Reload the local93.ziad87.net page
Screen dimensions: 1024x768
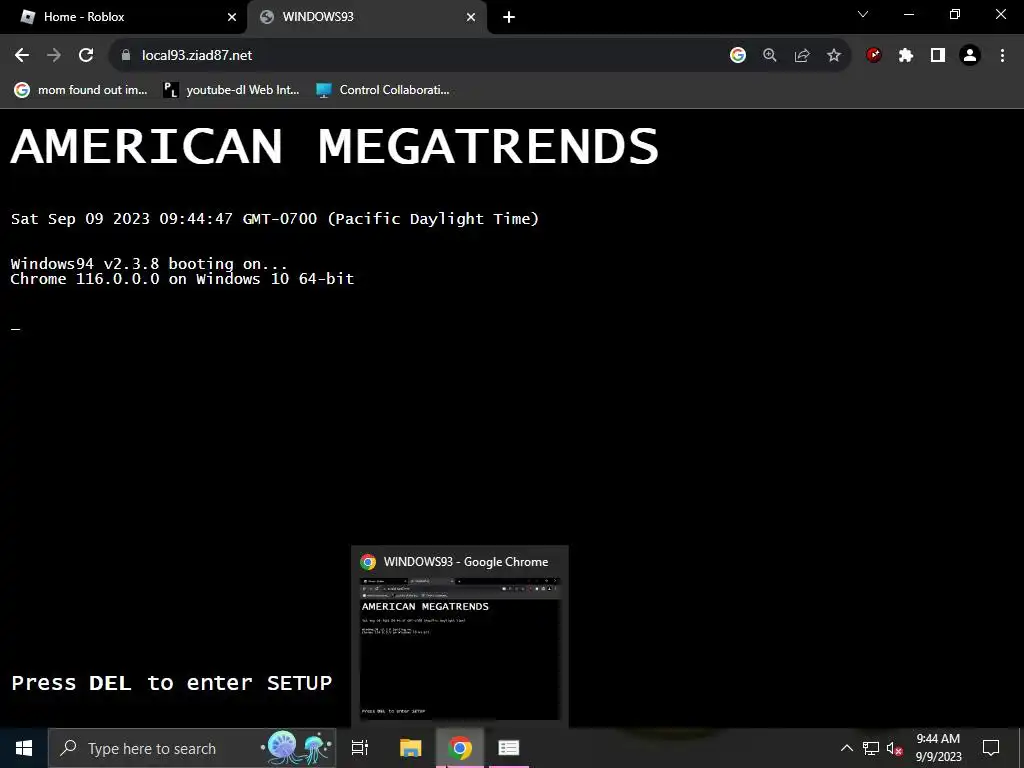(x=86, y=56)
